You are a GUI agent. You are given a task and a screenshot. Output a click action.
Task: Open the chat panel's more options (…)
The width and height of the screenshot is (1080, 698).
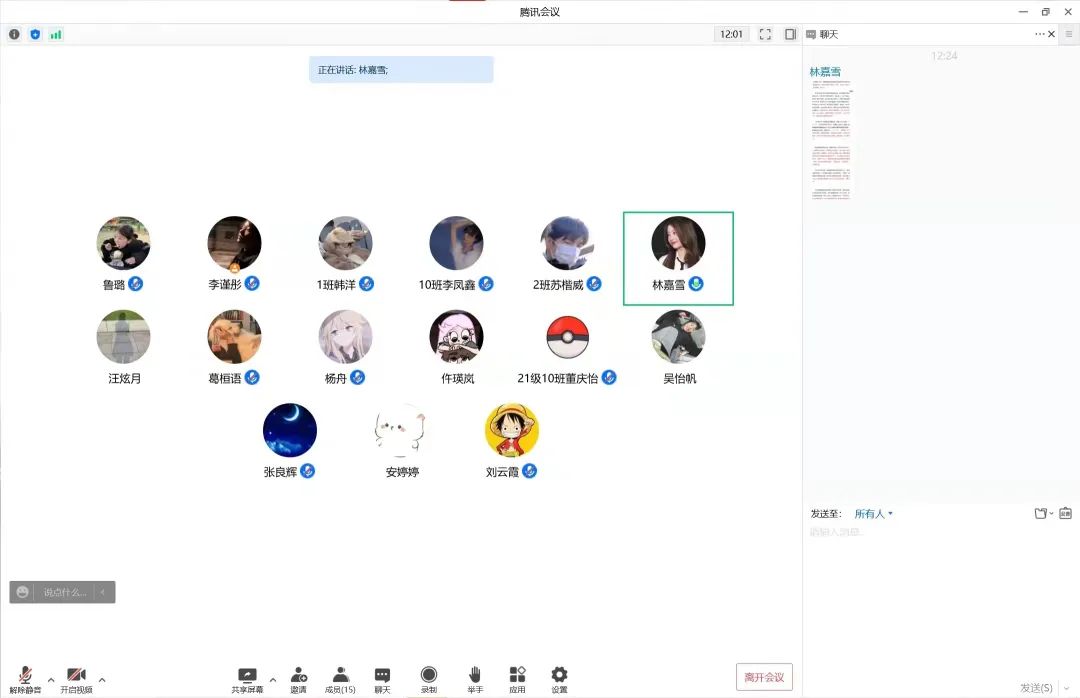1039,34
